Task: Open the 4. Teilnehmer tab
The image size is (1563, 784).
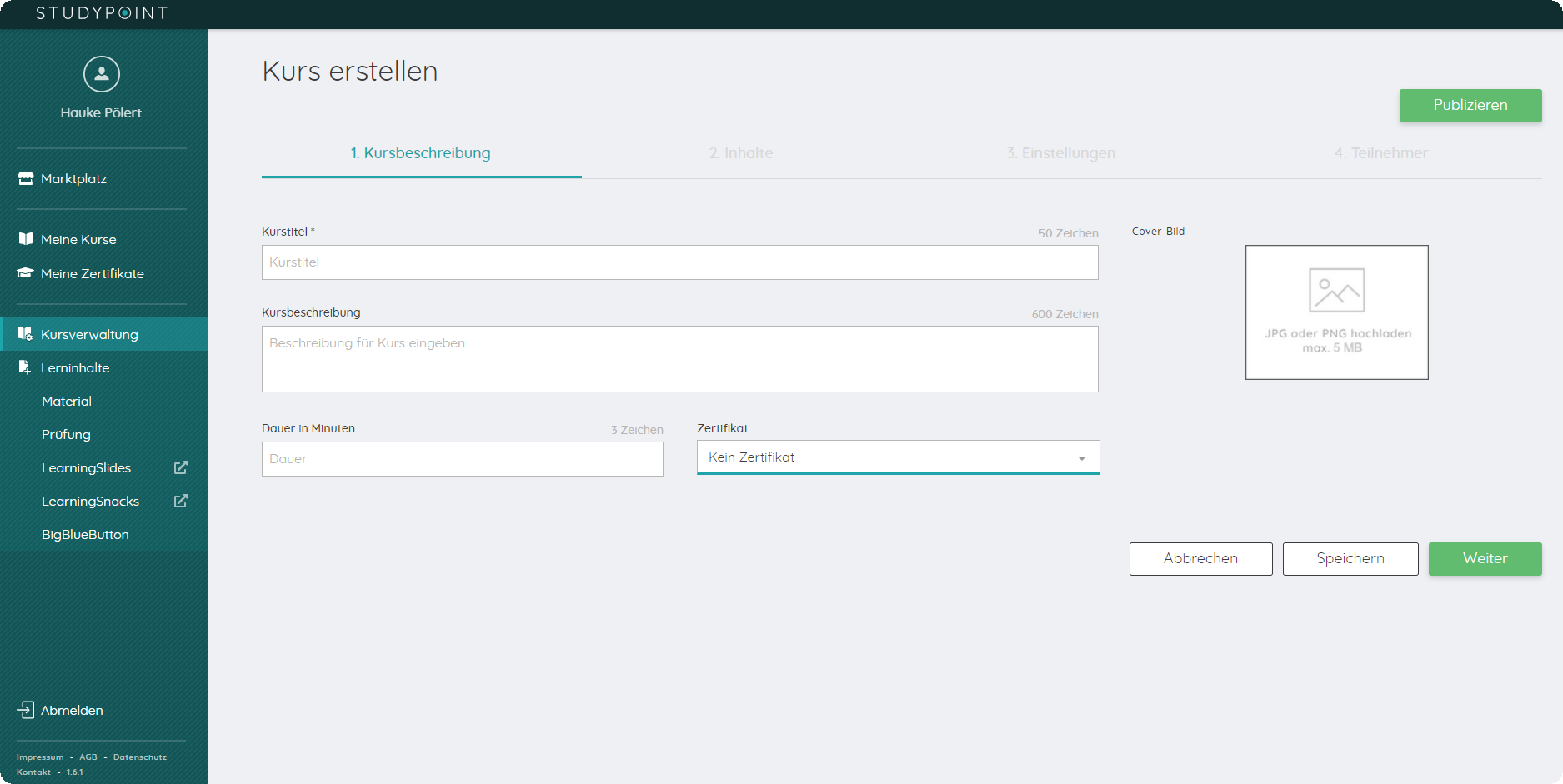Action: pyautogui.click(x=1380, y=153)
